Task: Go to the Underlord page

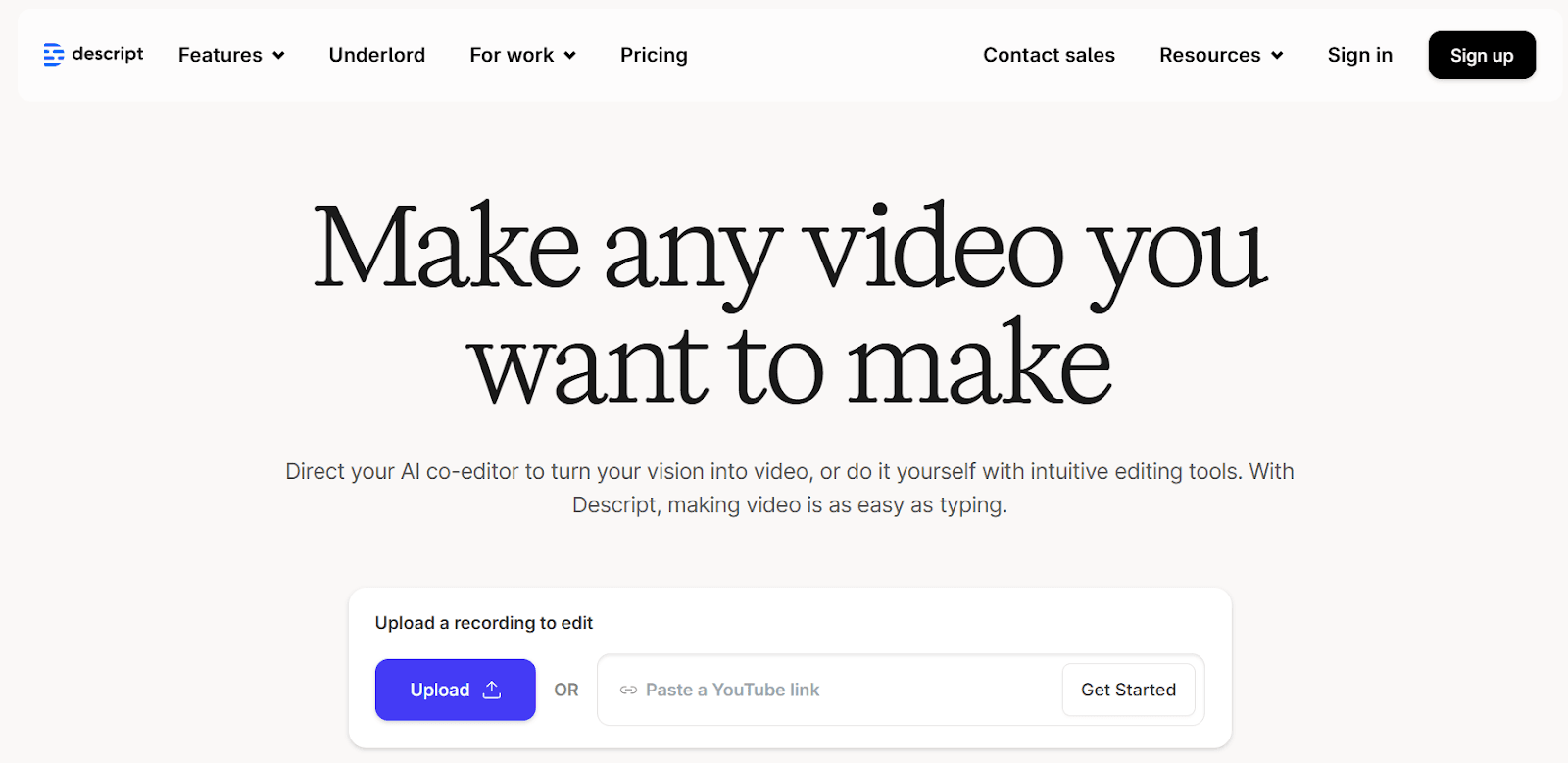Action: coord(376,55)
